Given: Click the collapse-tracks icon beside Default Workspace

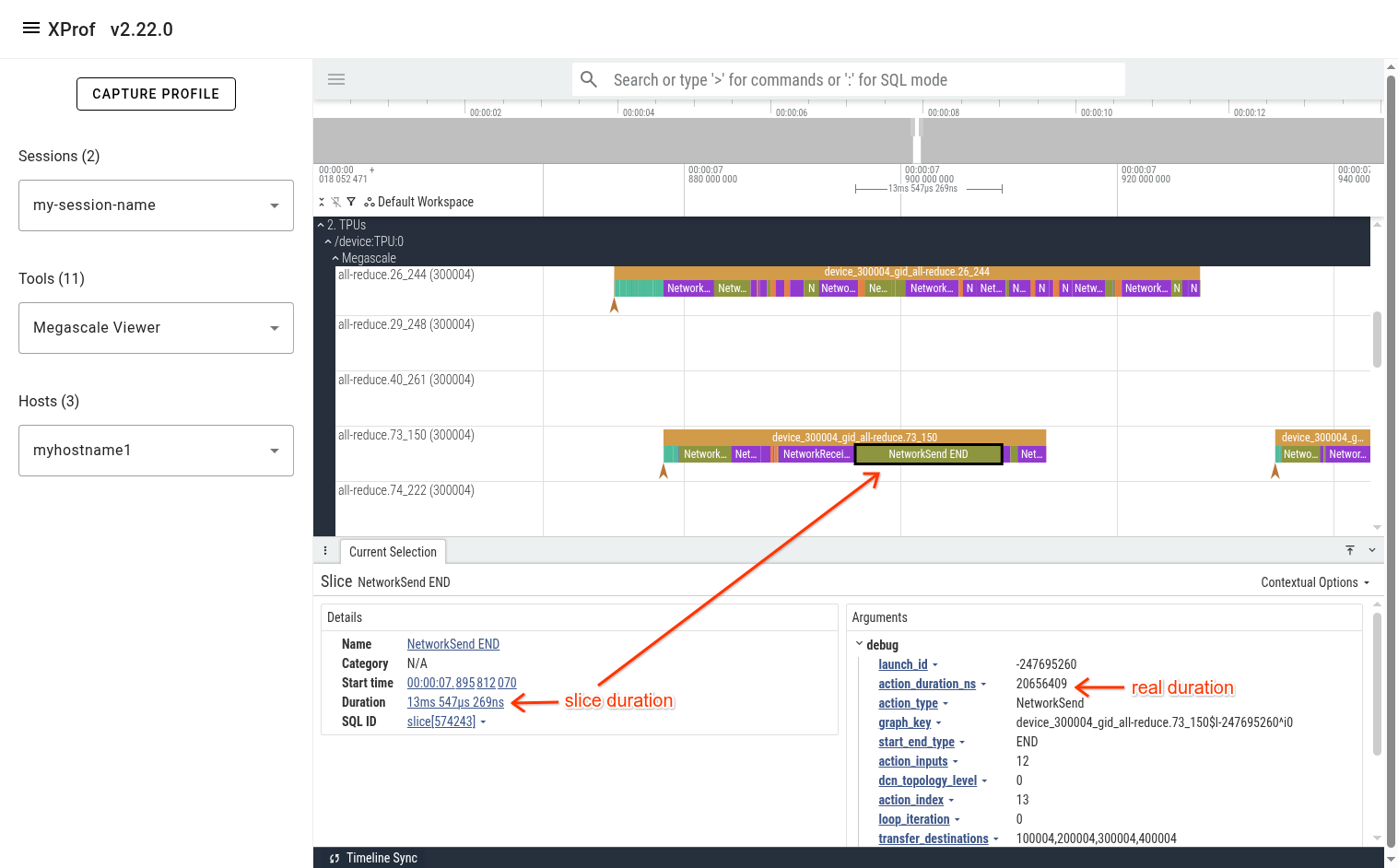Looking at the screenshot, I should pyautogui.click(x=322, y=202).
